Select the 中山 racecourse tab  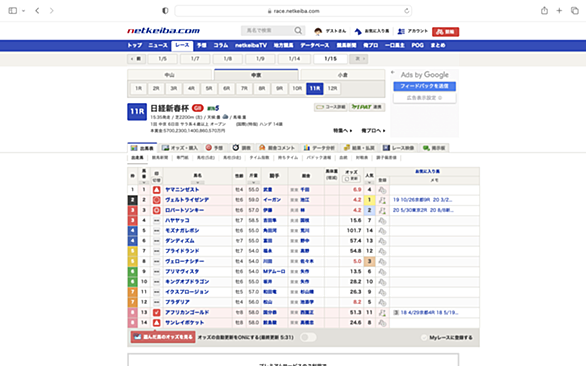(x=170, y=75)
